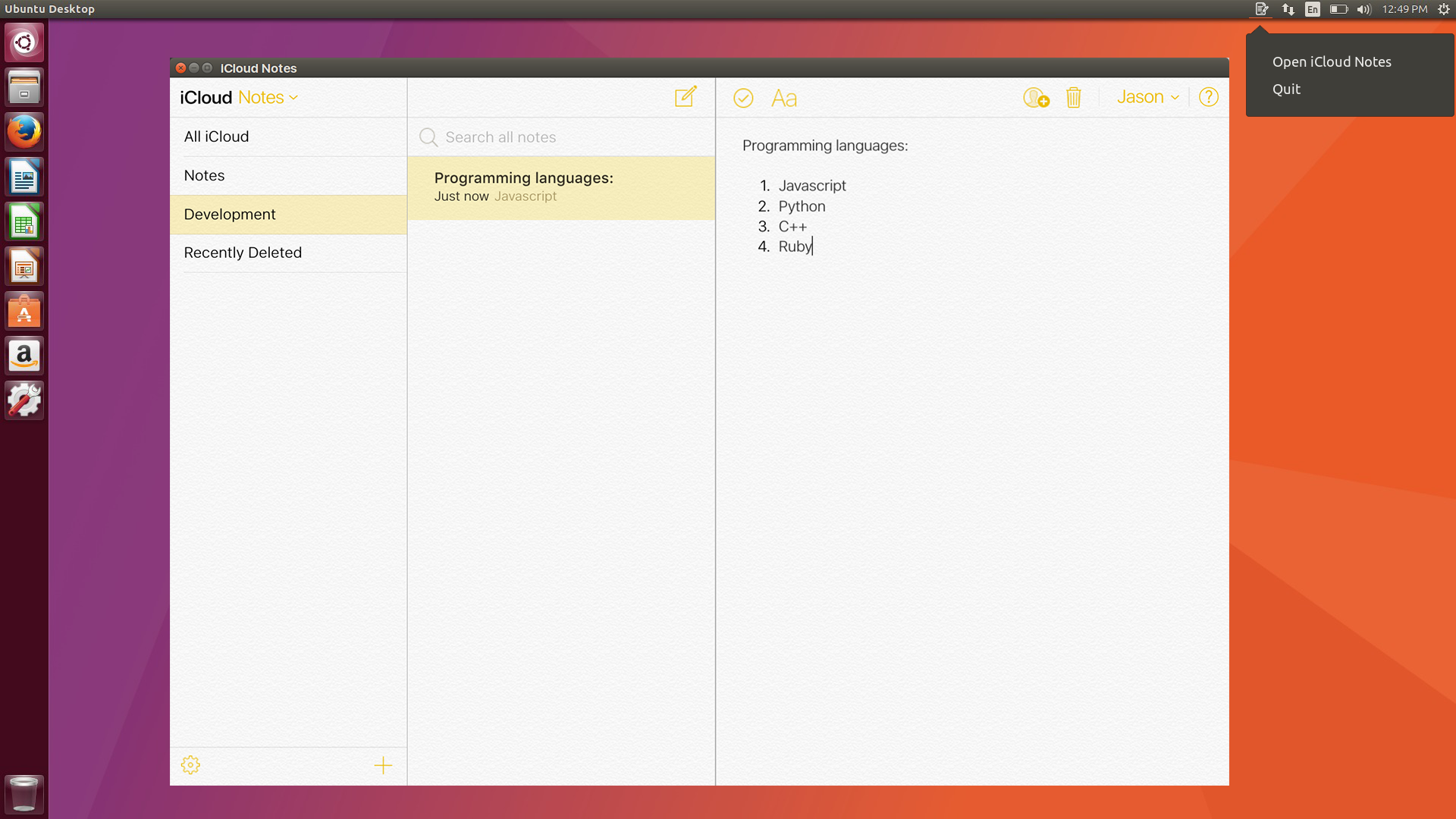
Task: Click the 'Programming languages:' heading in the note
Action: point(825,146)
